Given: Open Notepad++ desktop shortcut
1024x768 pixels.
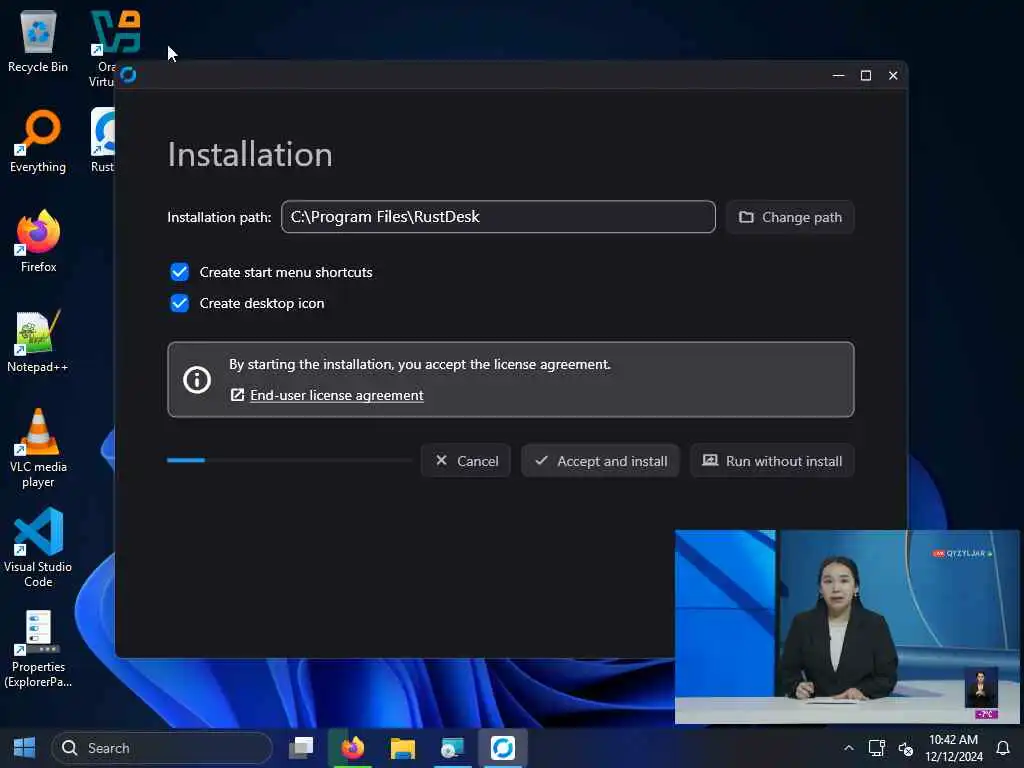Looking at the screenshot, I should (38, 342).
